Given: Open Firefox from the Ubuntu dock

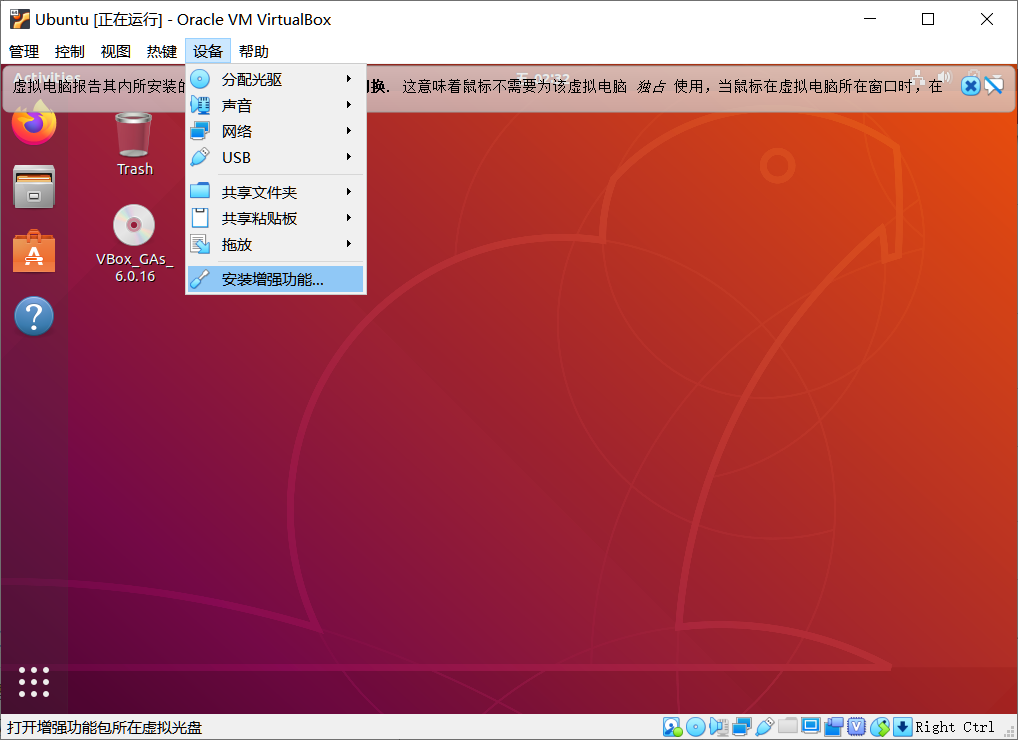Looking at the screenshot, I should pos(34,123).
